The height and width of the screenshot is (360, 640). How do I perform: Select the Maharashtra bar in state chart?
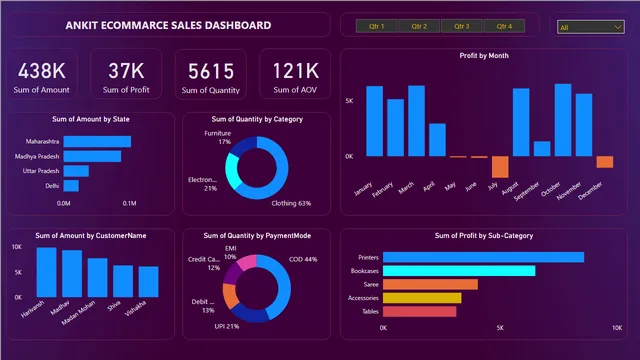point(97,142)
